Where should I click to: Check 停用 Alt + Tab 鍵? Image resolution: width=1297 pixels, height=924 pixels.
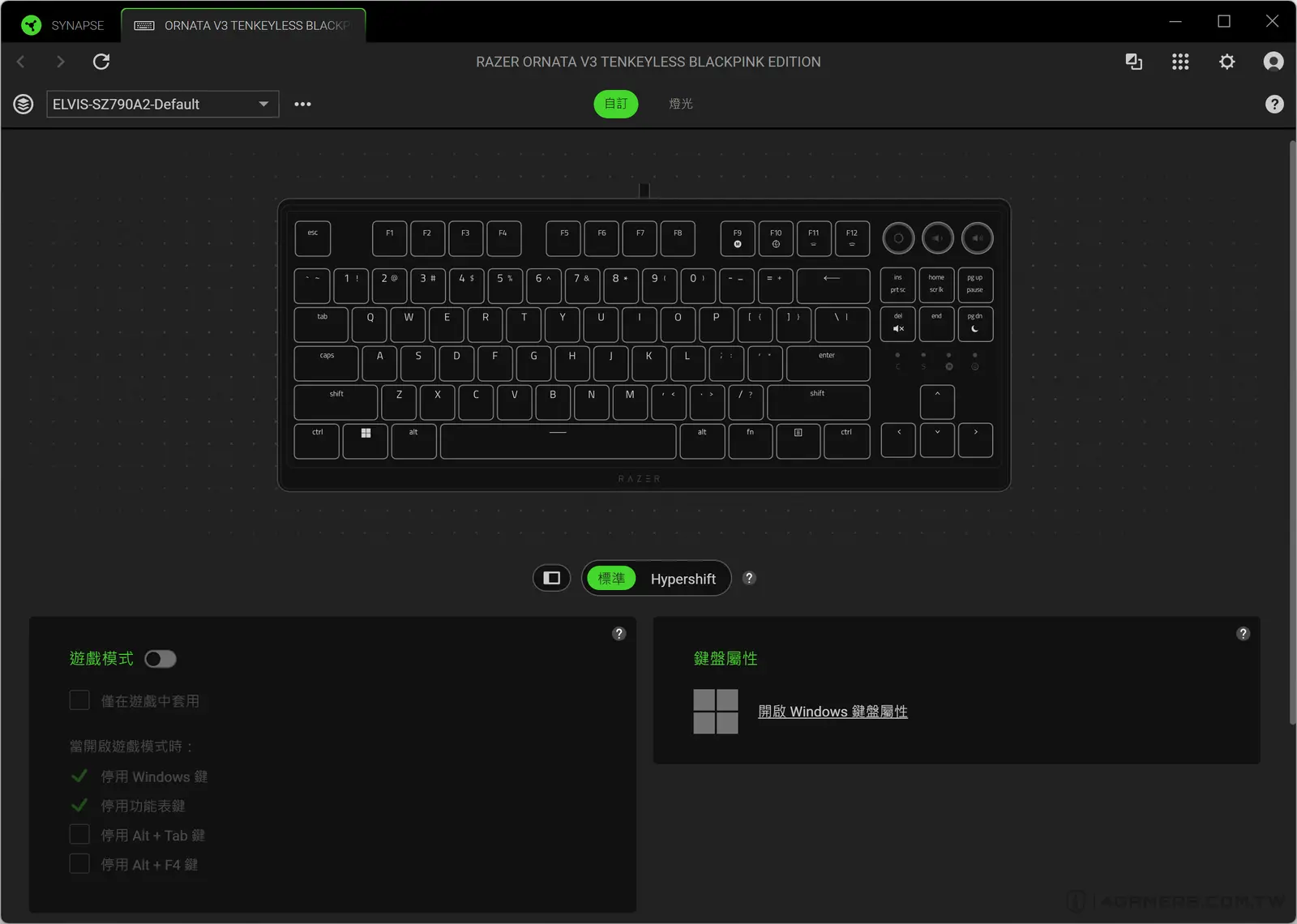click(x=79, y=835)
